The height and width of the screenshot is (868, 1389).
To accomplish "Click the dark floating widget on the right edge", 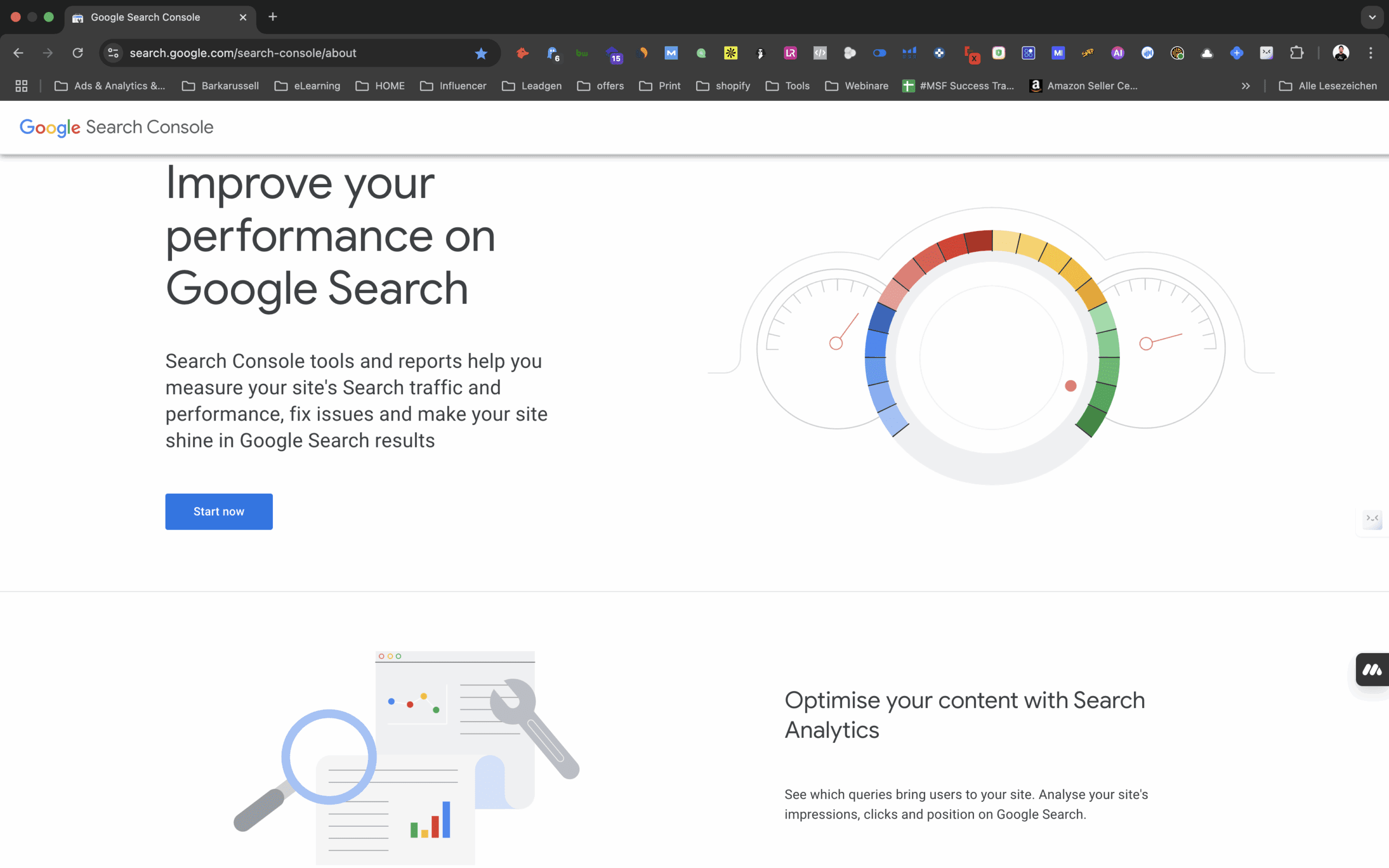I will [1372, 669].
